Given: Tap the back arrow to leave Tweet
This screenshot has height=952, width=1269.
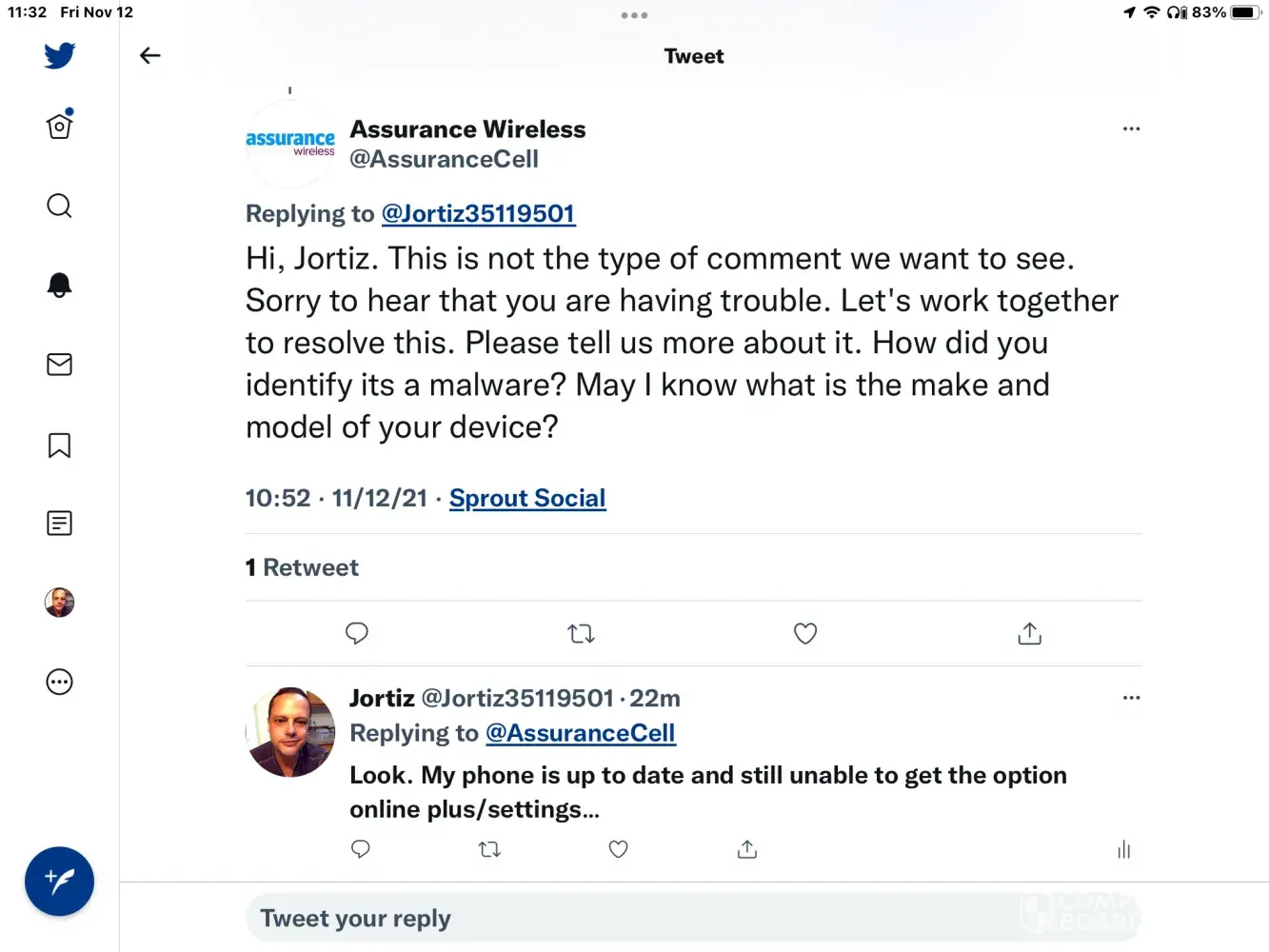Looking at the screenshot, I should click(150, 55).
